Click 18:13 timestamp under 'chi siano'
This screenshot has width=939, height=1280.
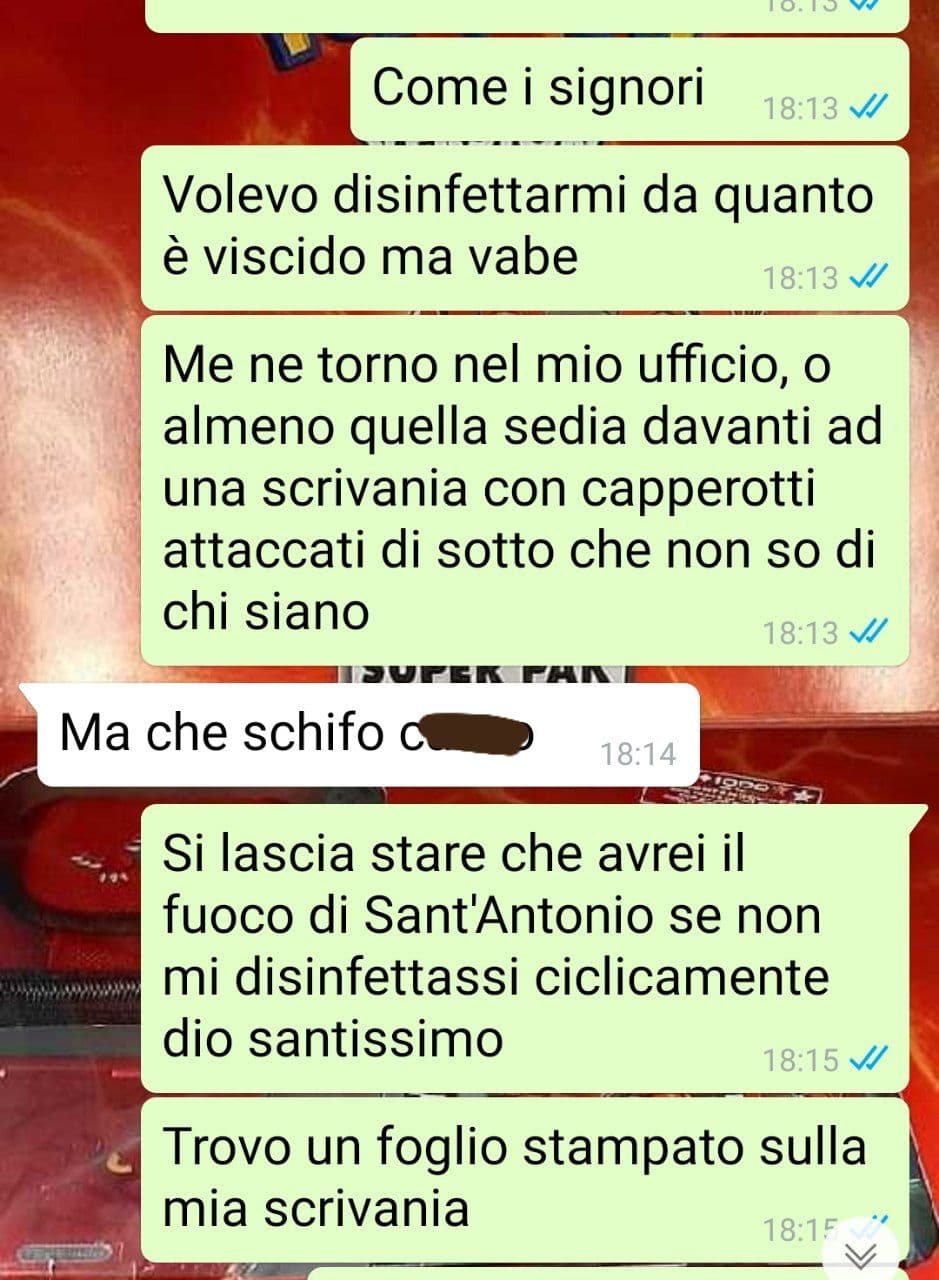pyautogui.click(x=801, y=633)
